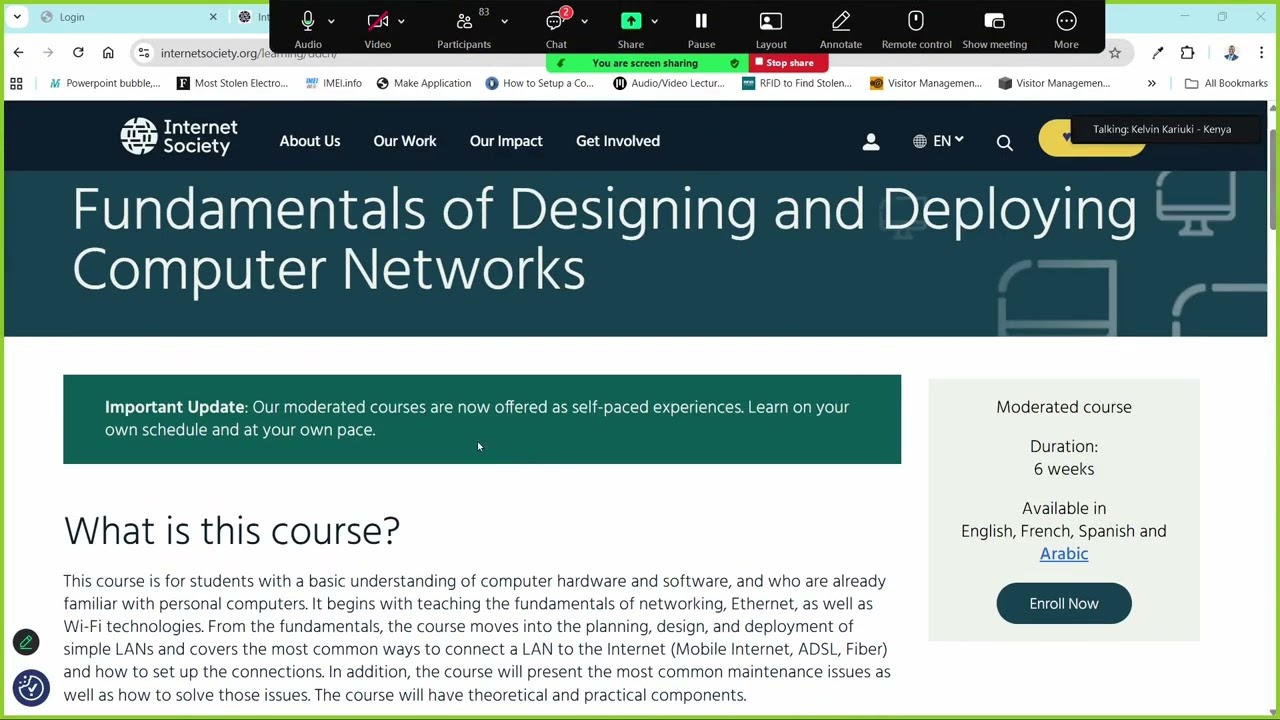Show more bookmarks chevron
1280x720 pixels.
(1152, 83)
